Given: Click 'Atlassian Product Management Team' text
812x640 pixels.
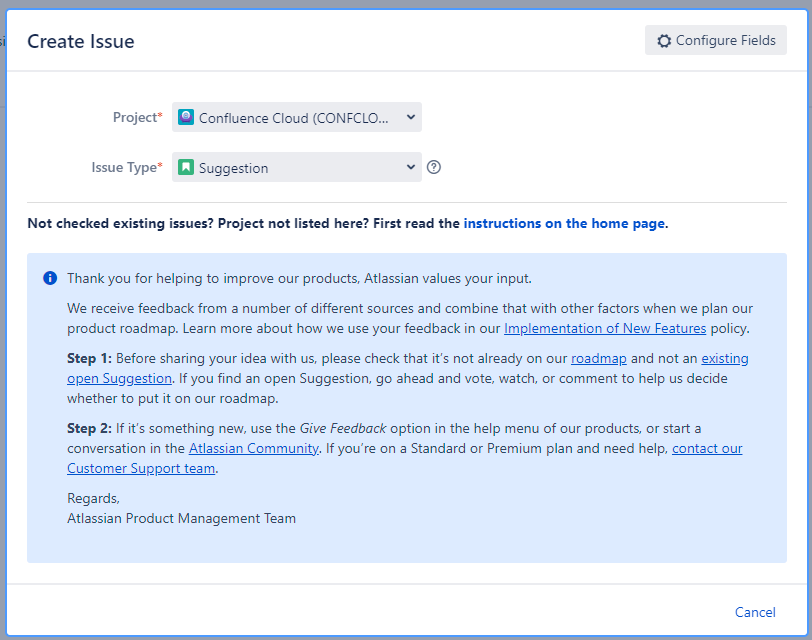Looking at the screenshot, I should (181, 518).
